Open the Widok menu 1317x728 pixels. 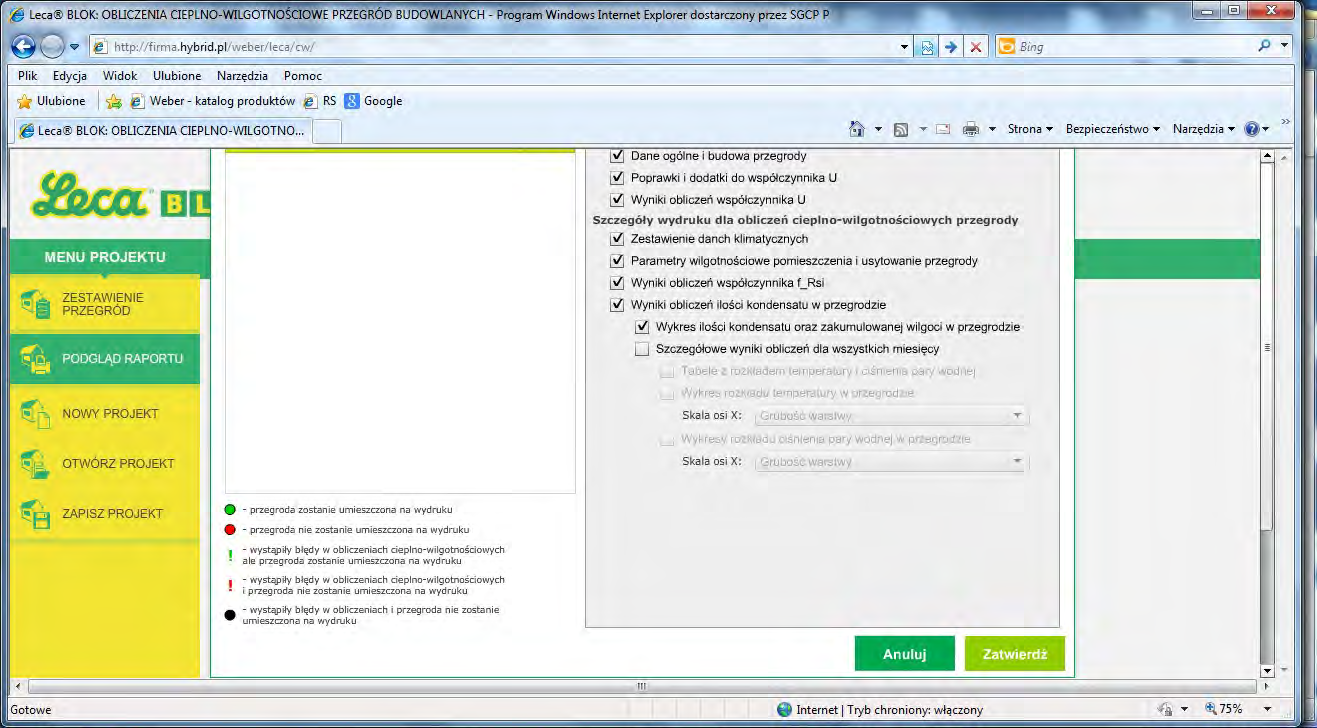pyautogui.click(x=120, y=76)
